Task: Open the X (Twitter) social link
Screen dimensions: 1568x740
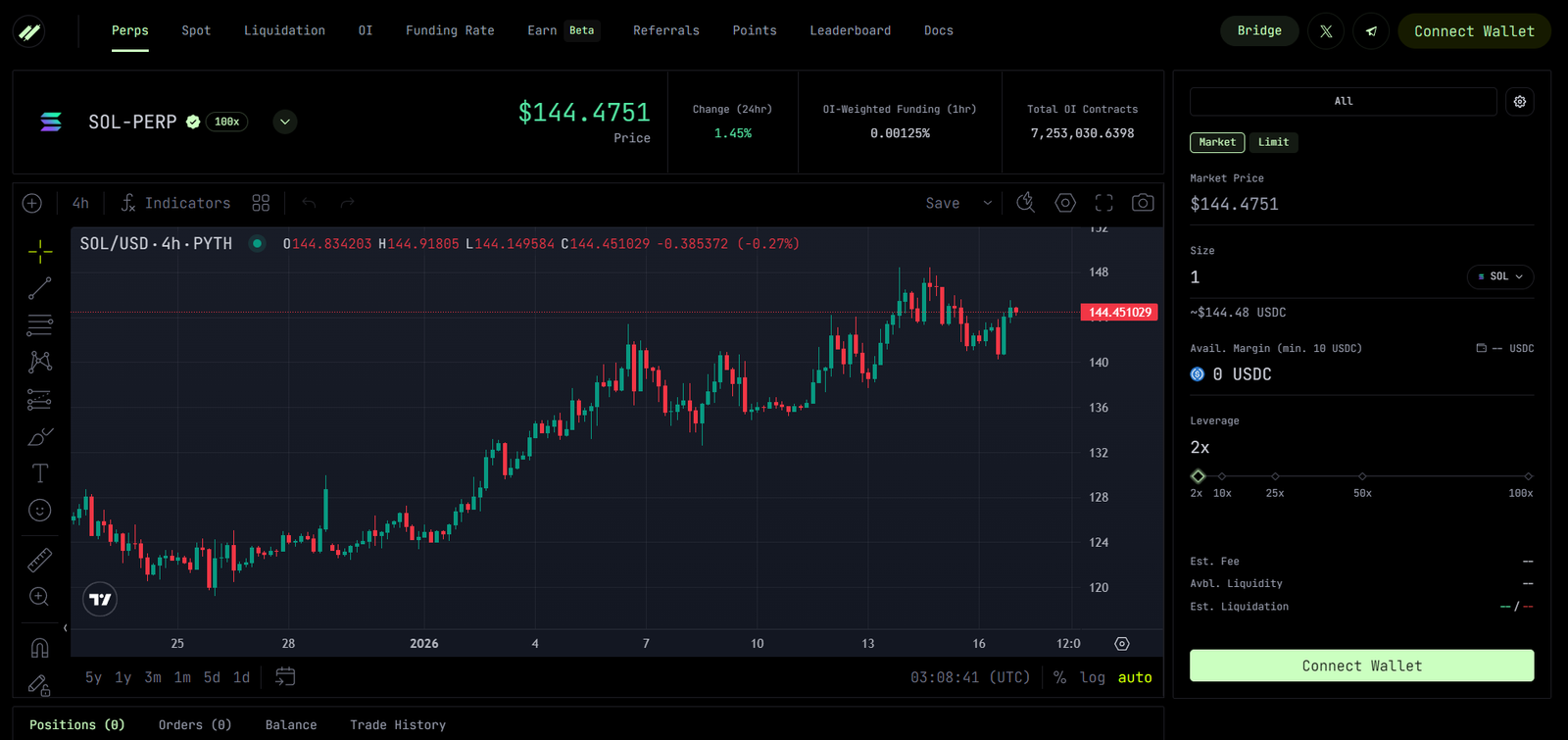Action: click(1325, 31)
